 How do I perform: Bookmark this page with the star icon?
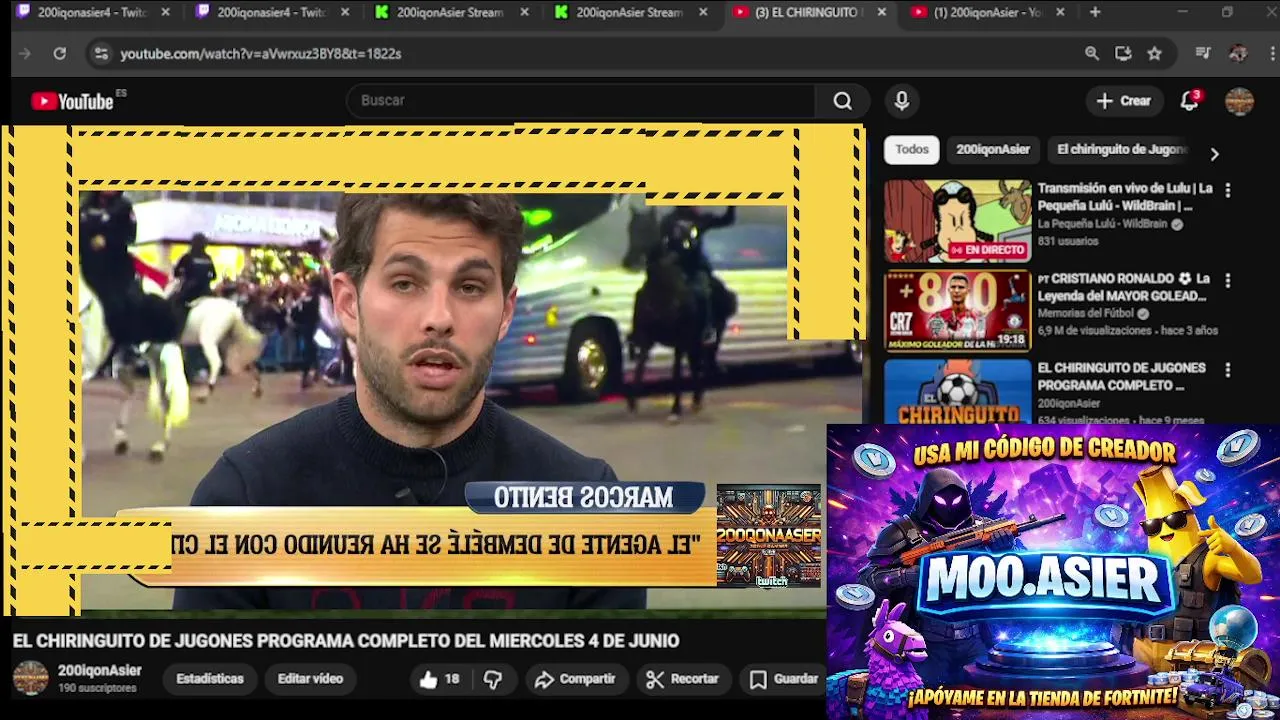pos(1155,54)
